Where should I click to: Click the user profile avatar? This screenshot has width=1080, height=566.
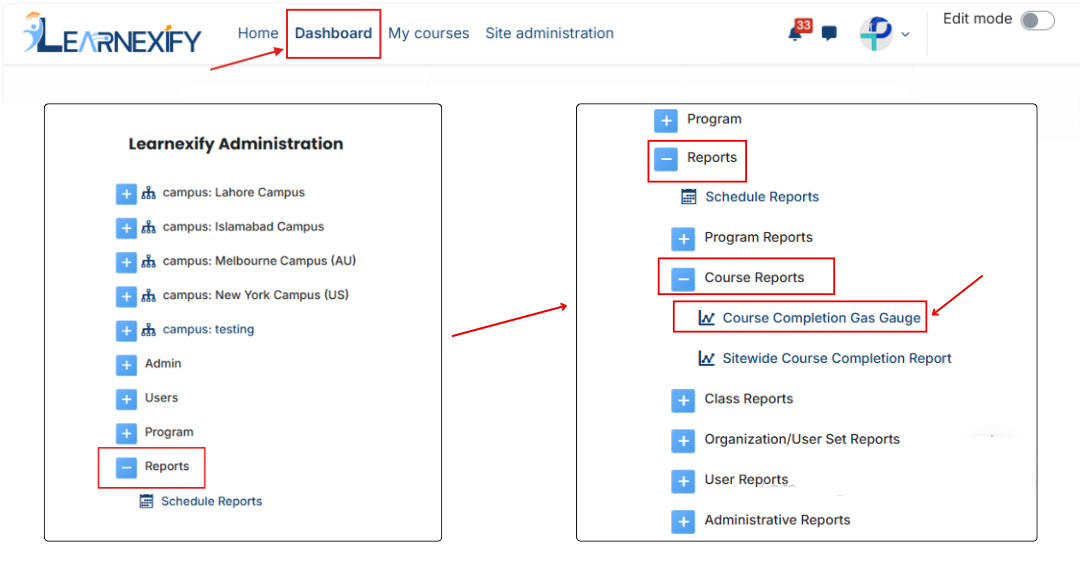pyautogui.click(x=875, y=33)
